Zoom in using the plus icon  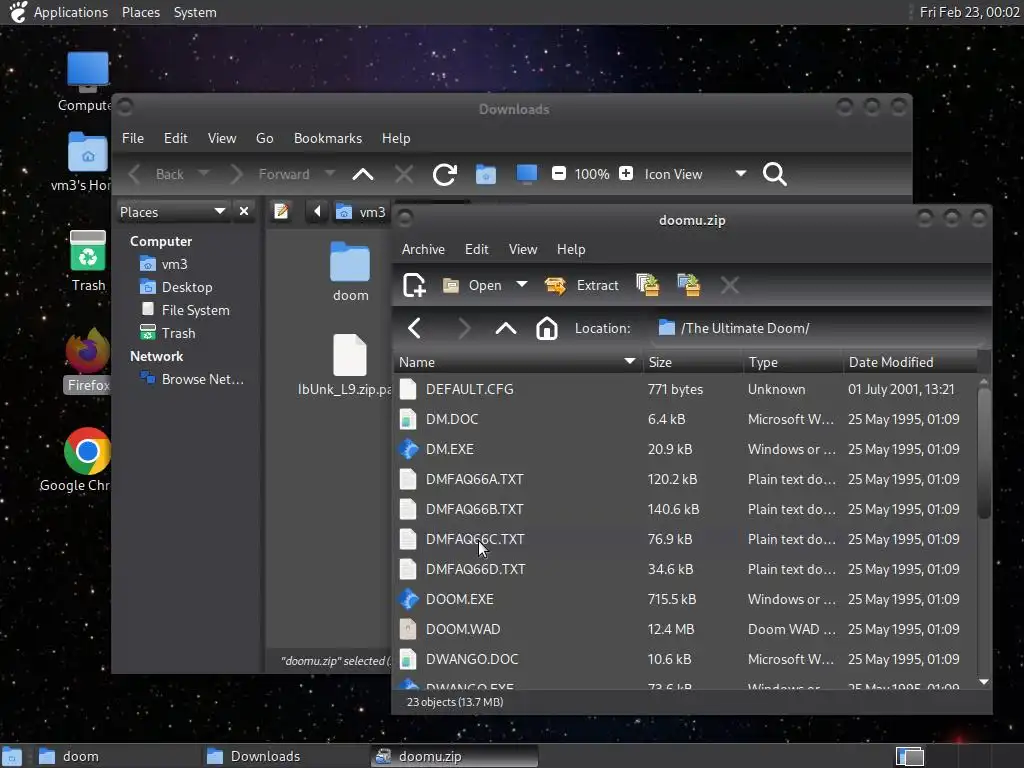[x=626, y=174]
